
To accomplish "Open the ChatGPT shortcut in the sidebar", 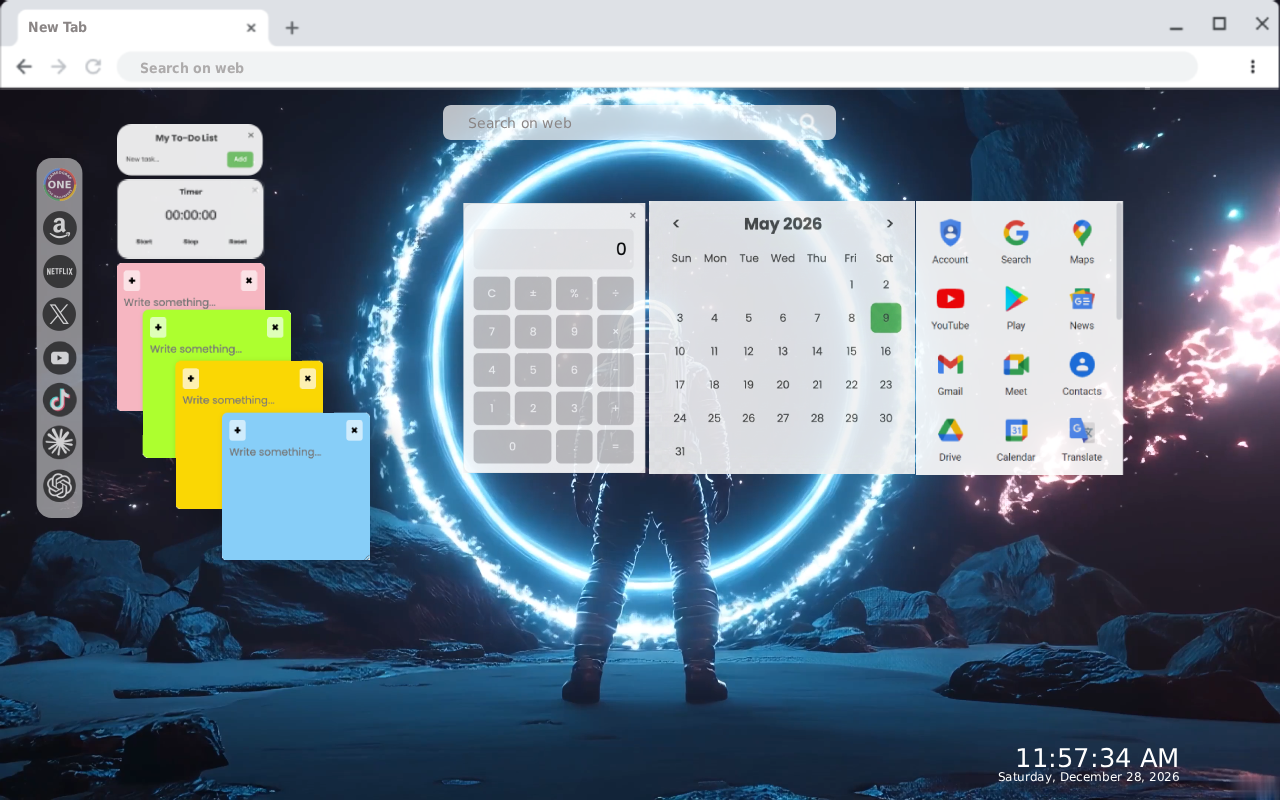I will click(59, 486).
